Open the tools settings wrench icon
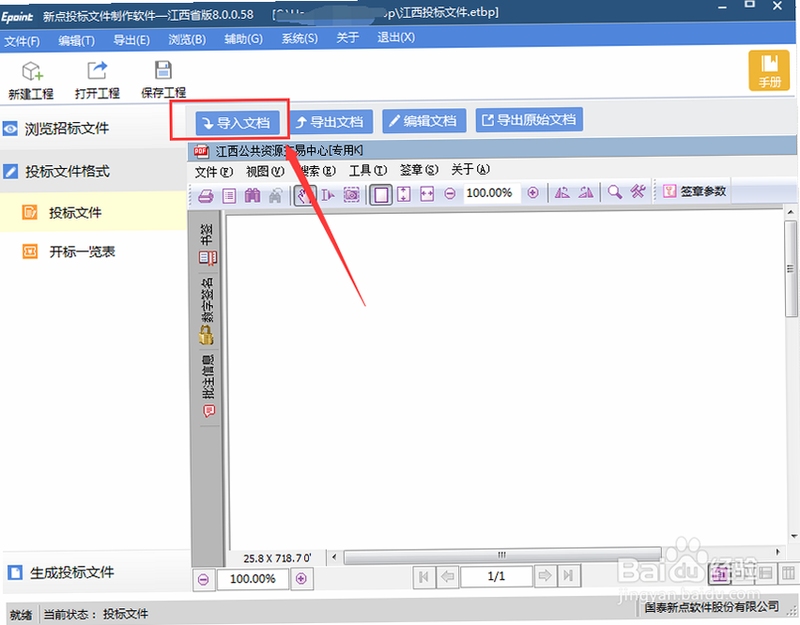The image size is (800, 625). [638, 191]
